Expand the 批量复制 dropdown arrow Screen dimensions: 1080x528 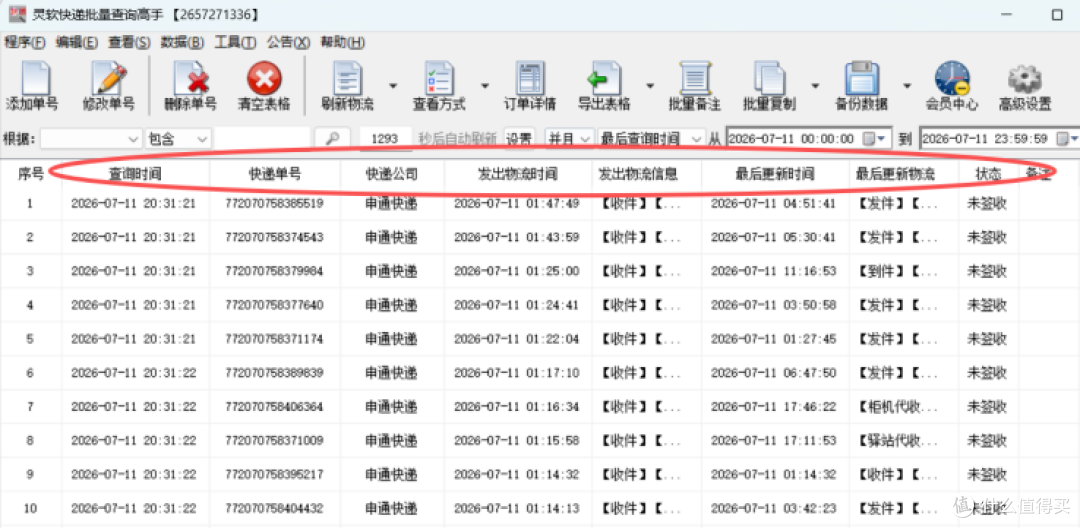click(815, 86)
